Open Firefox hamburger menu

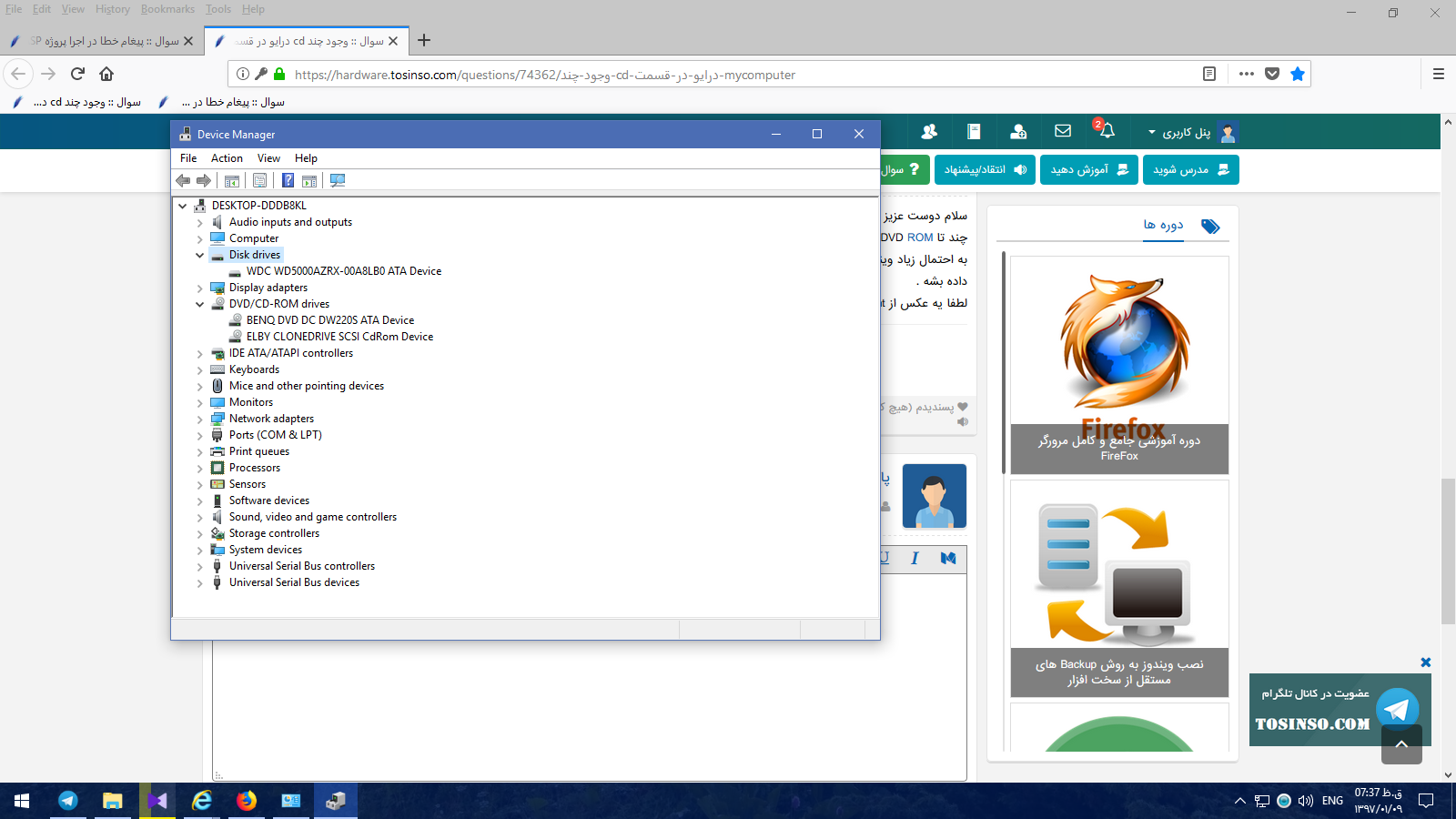tap(1439, 74)
